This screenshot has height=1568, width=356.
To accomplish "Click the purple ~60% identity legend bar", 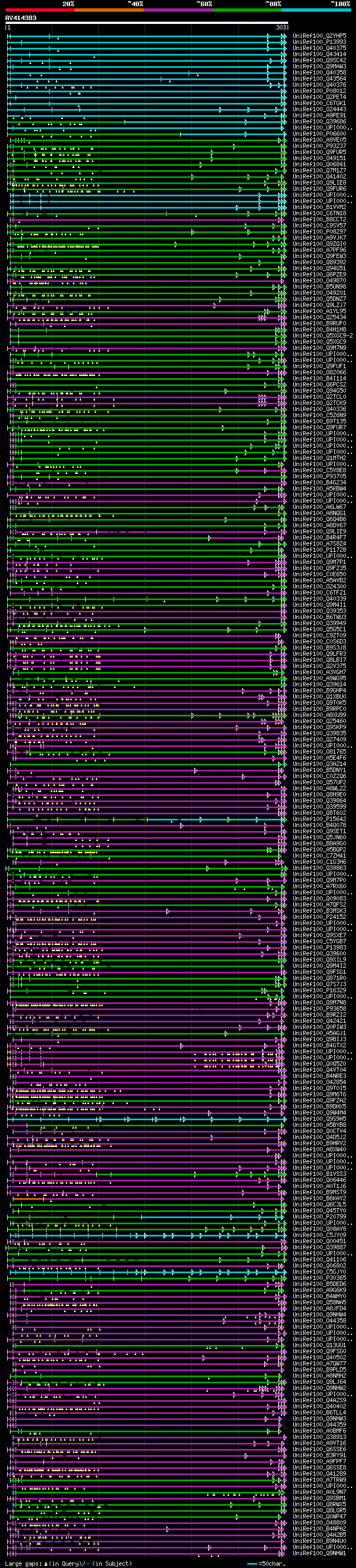I will click(179, 10).
